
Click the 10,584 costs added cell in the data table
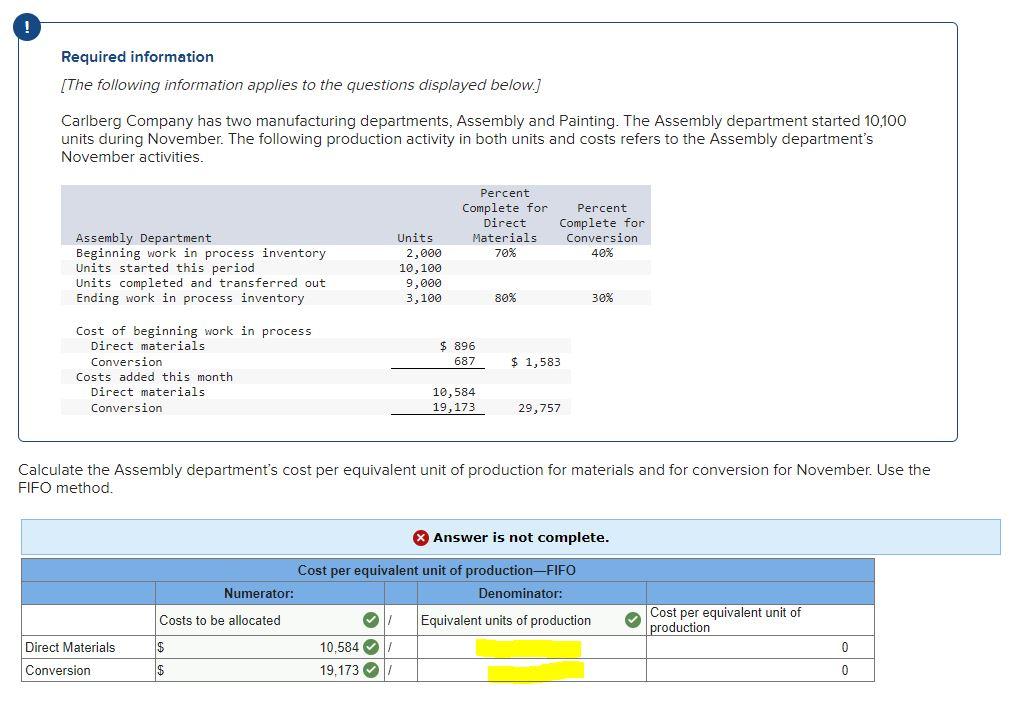(x=450, y=392)
